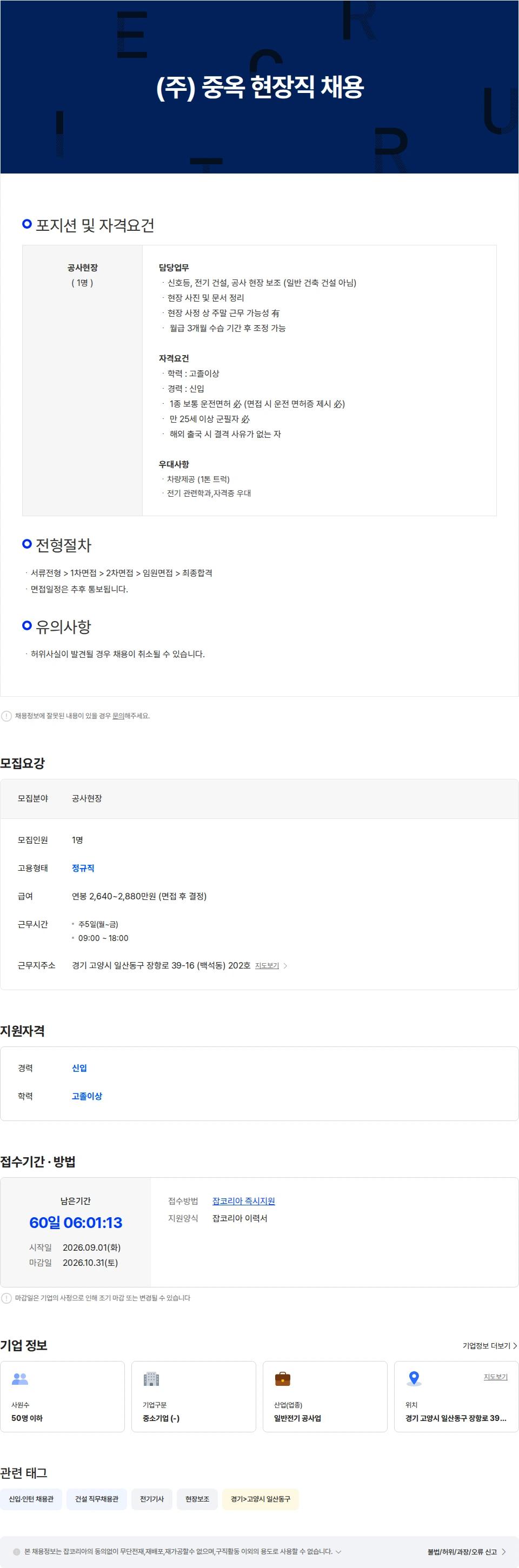
Task: Click the salary text 연봉 2,640~2,880만원
Action: pos(139,896)
